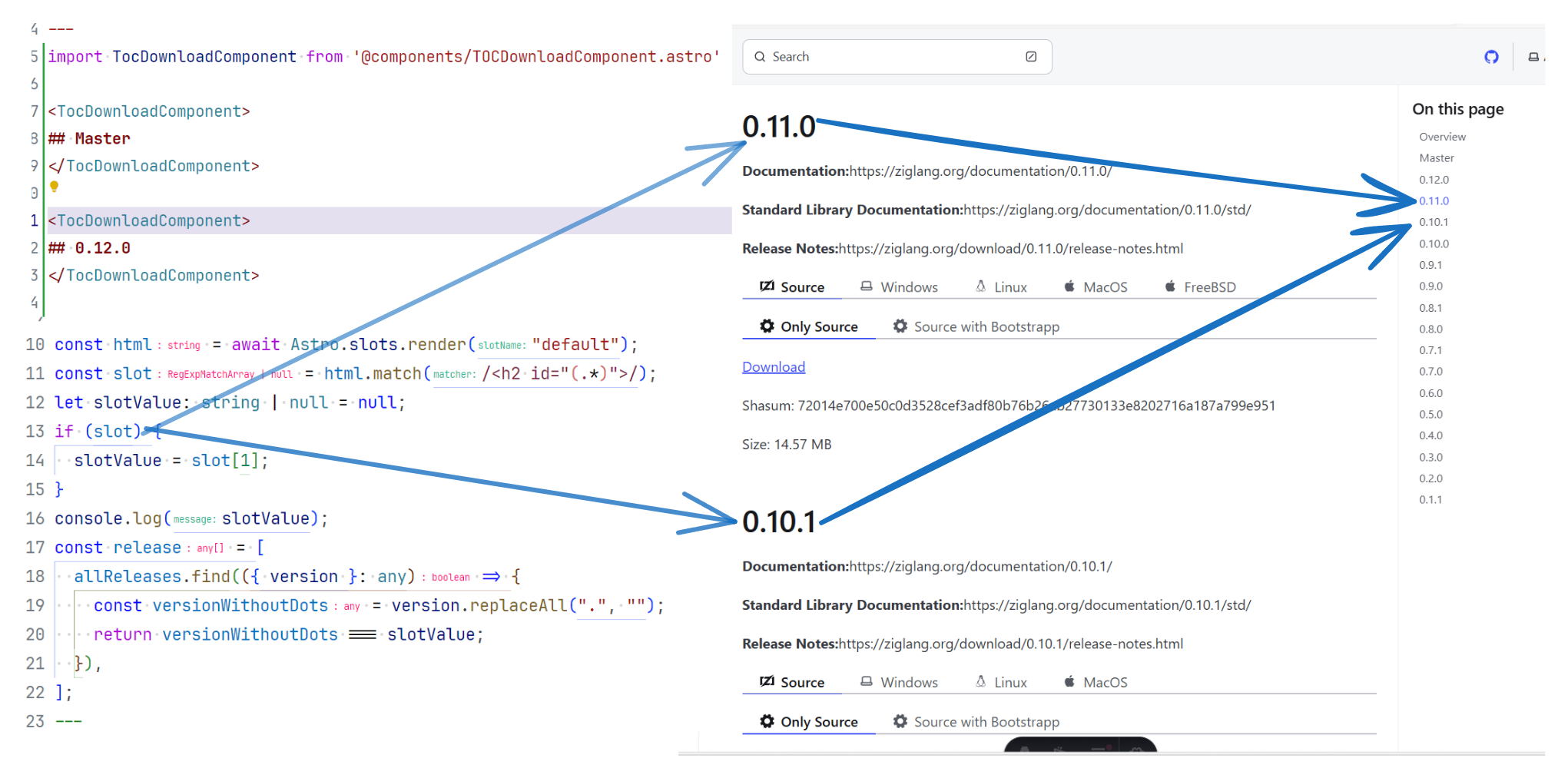Image resolution: width=1568 pixels, height=778 pixels.
Task: Choose Source with Bootstrapp under 0.10.1
Action: click(976, 722)
